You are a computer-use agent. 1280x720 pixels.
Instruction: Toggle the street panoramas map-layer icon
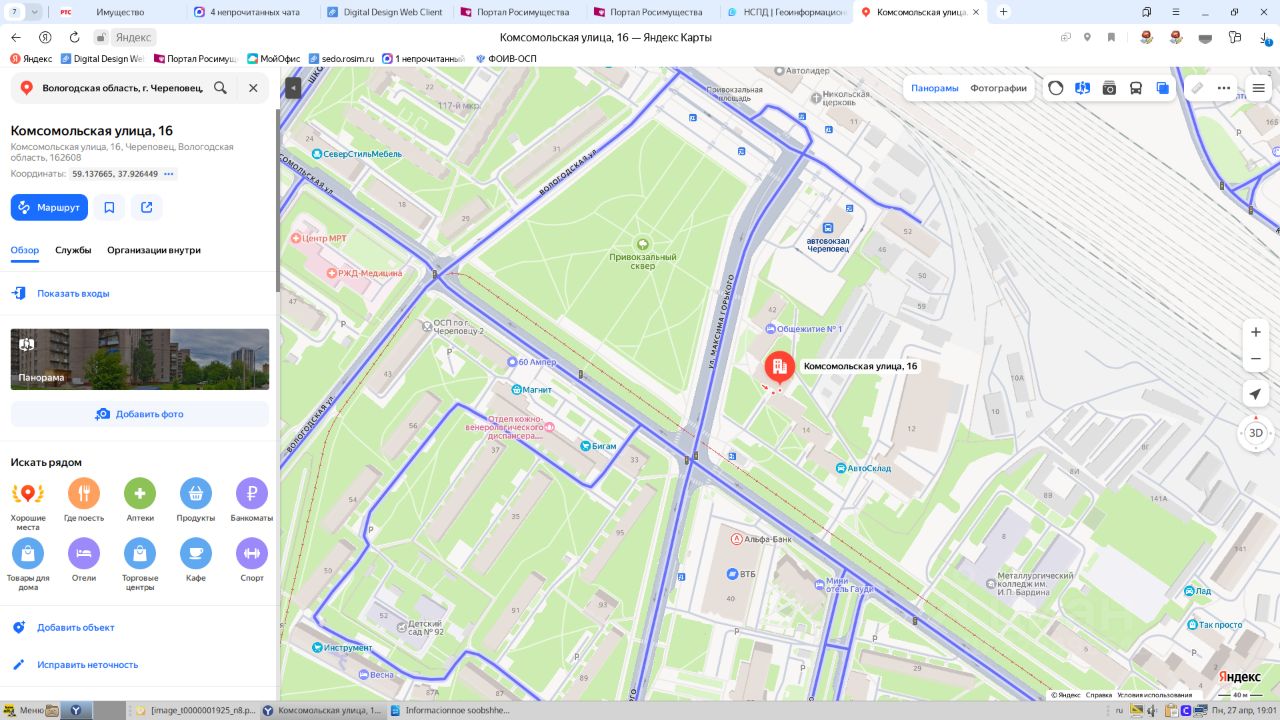(x=1082, y=88)
